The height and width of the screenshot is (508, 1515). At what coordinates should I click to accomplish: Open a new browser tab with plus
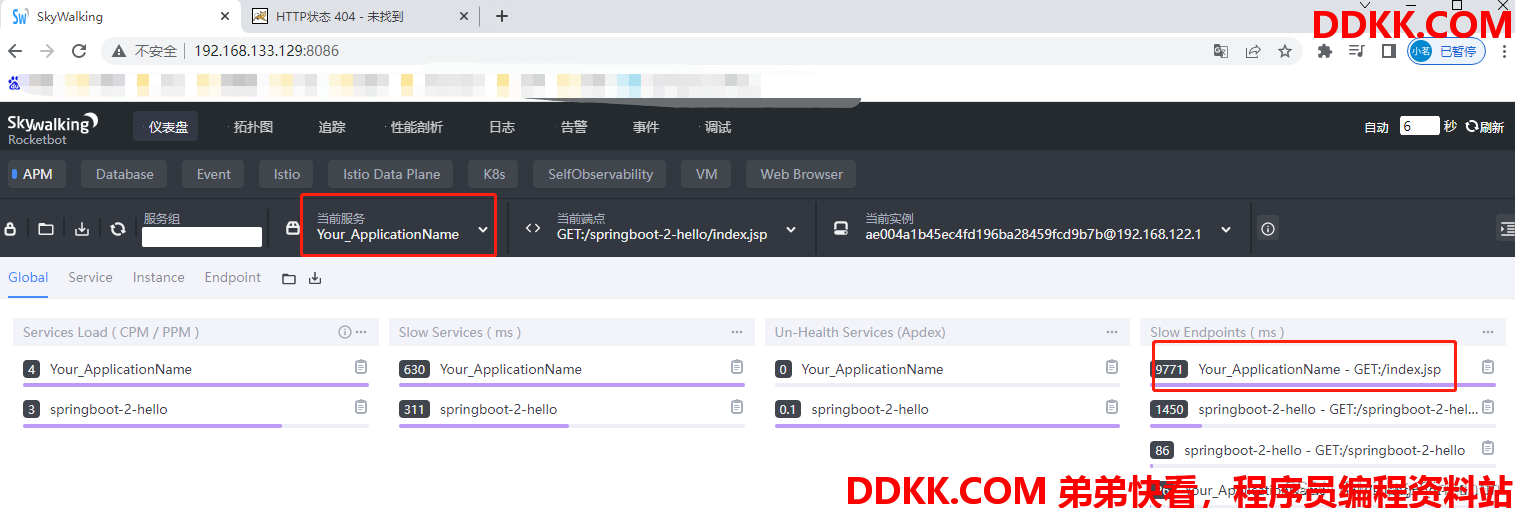pos(502,16)
